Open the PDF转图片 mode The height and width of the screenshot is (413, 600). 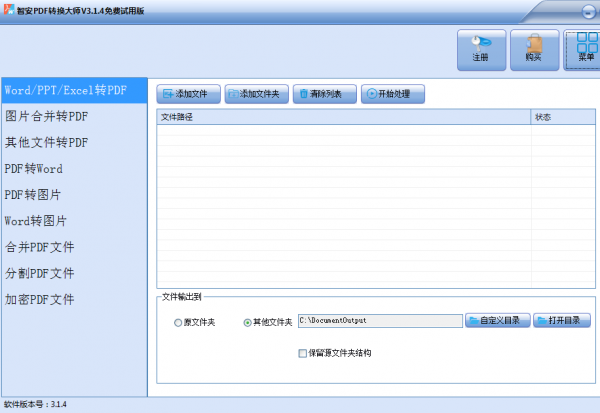point(74,195)
